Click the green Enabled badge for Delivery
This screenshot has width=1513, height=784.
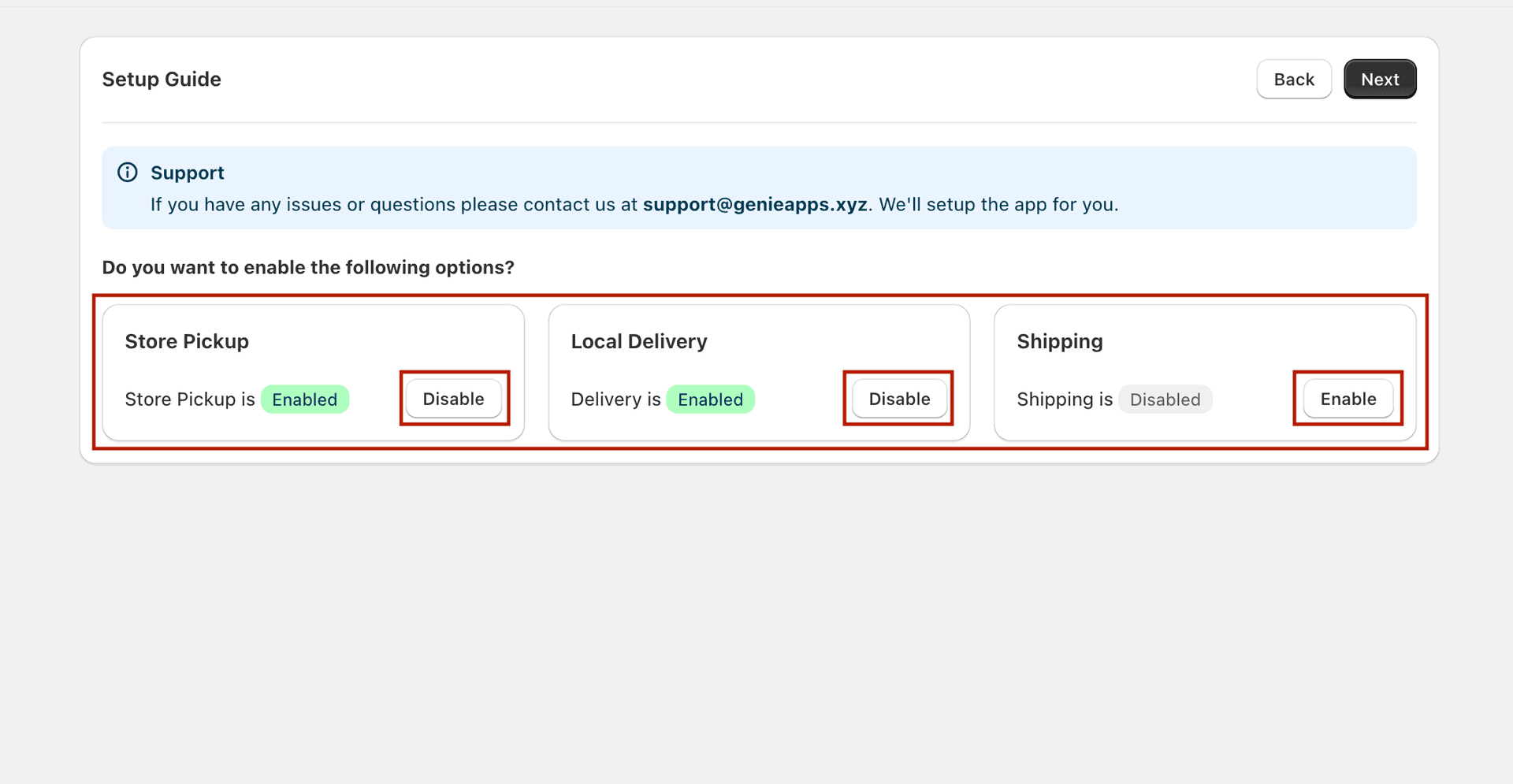(710, 399)
